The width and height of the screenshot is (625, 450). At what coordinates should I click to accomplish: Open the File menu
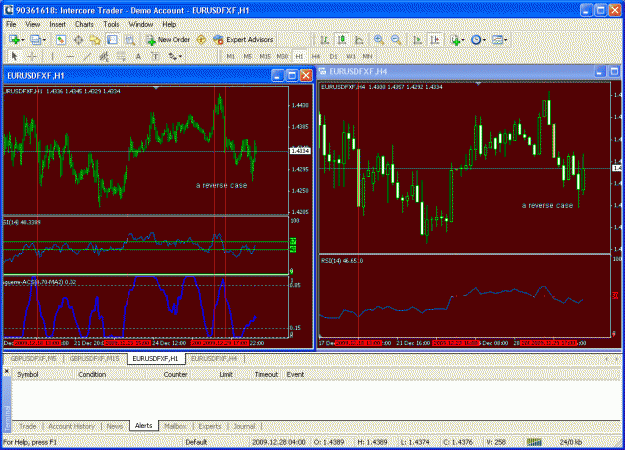(11, 24)
